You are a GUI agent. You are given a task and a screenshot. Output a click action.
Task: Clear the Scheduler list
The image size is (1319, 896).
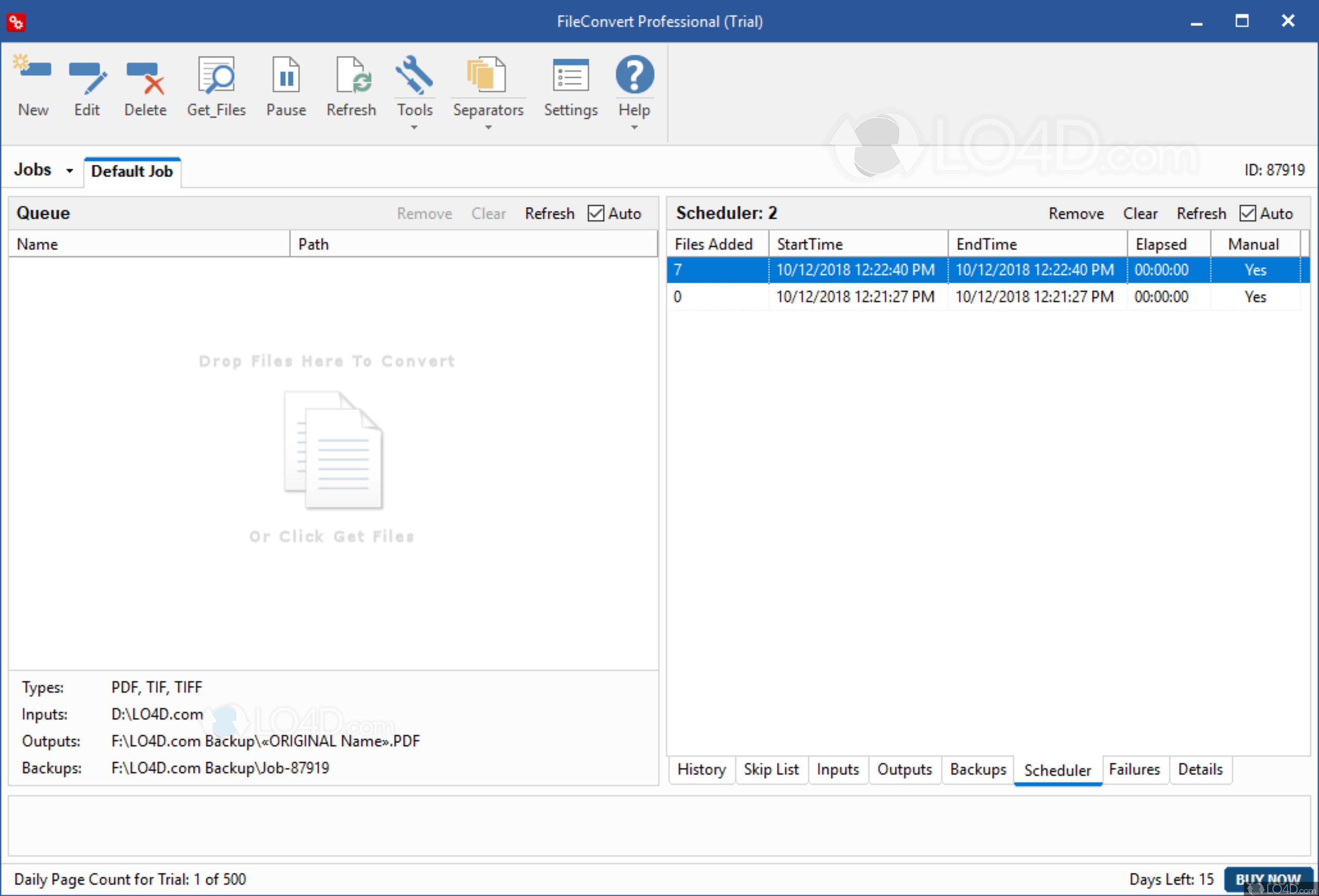(1140, 214)
